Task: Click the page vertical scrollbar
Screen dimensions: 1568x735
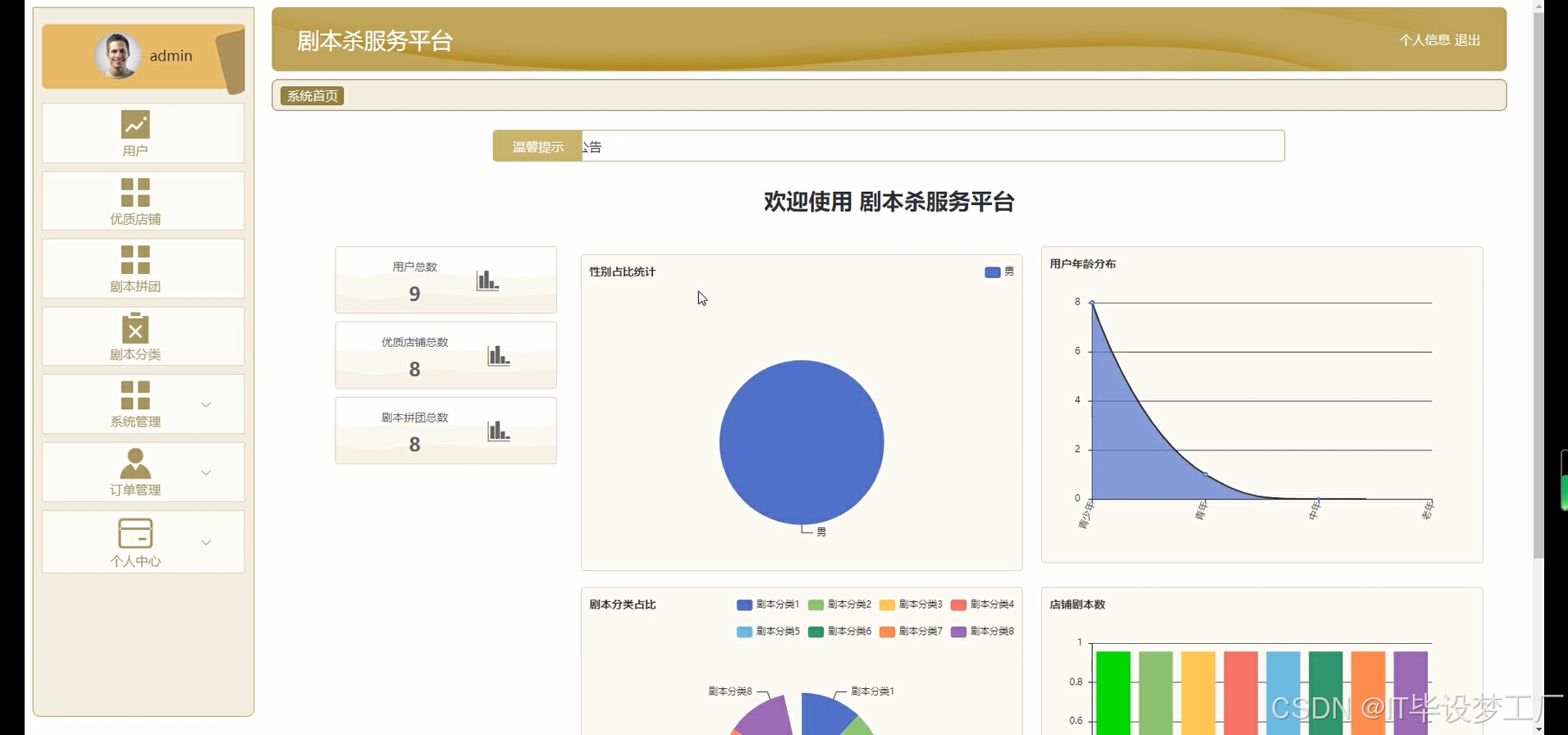Action: coord(1538,284)
